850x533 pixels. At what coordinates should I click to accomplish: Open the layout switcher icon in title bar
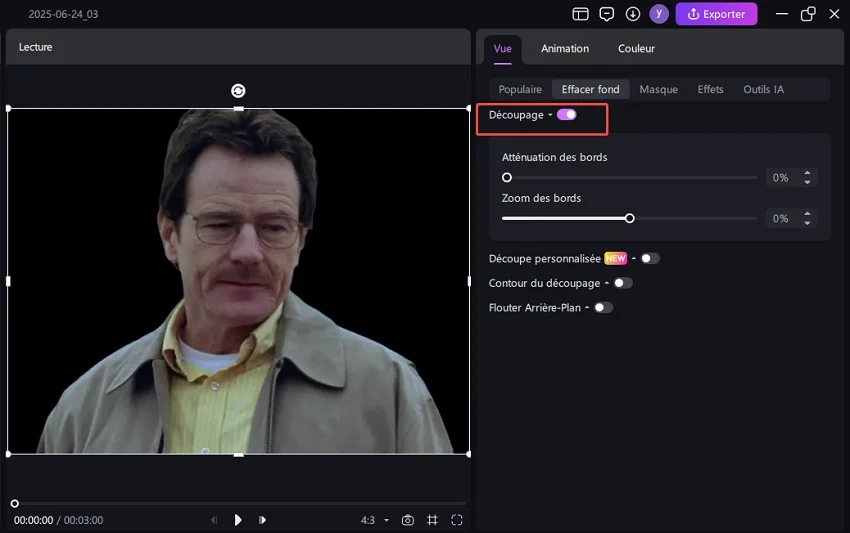580,14
